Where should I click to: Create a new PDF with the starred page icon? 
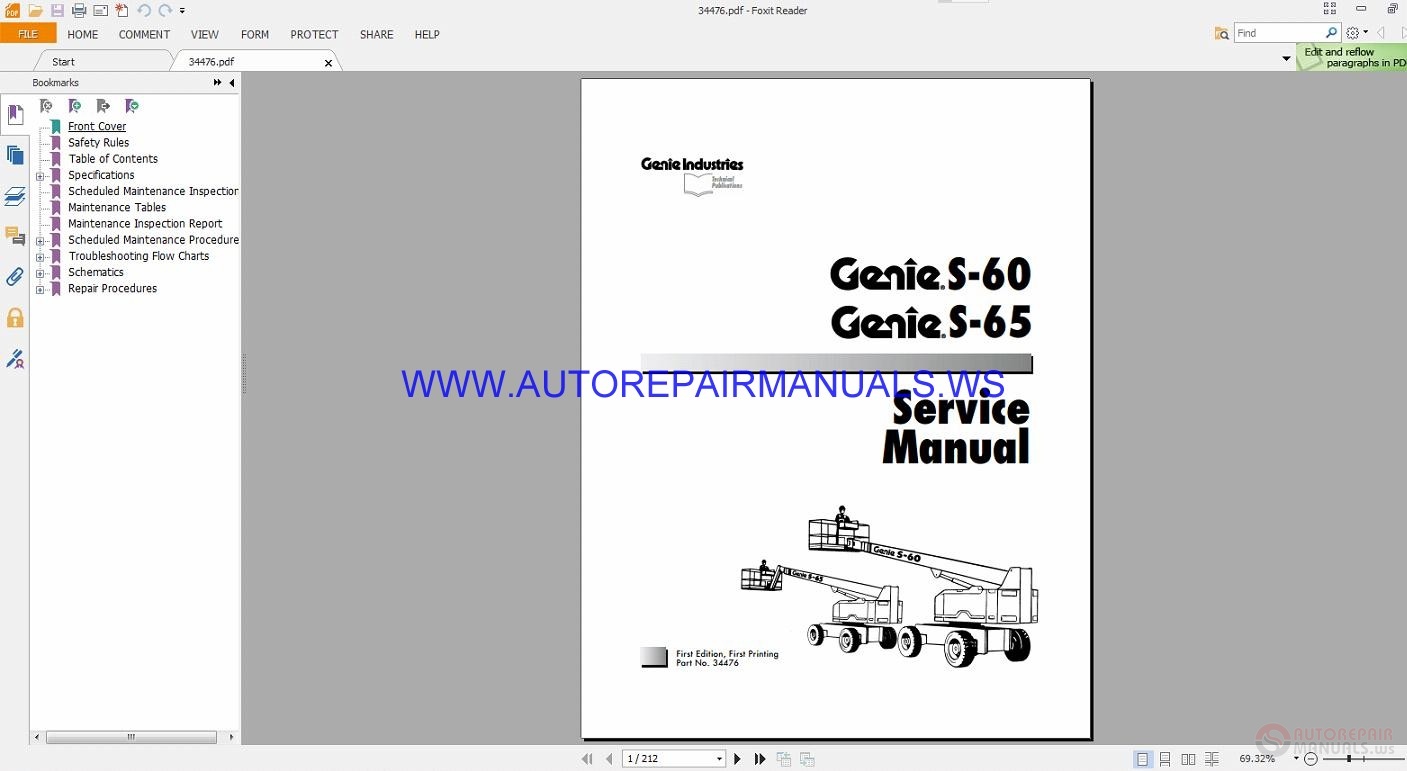[122, 10]
